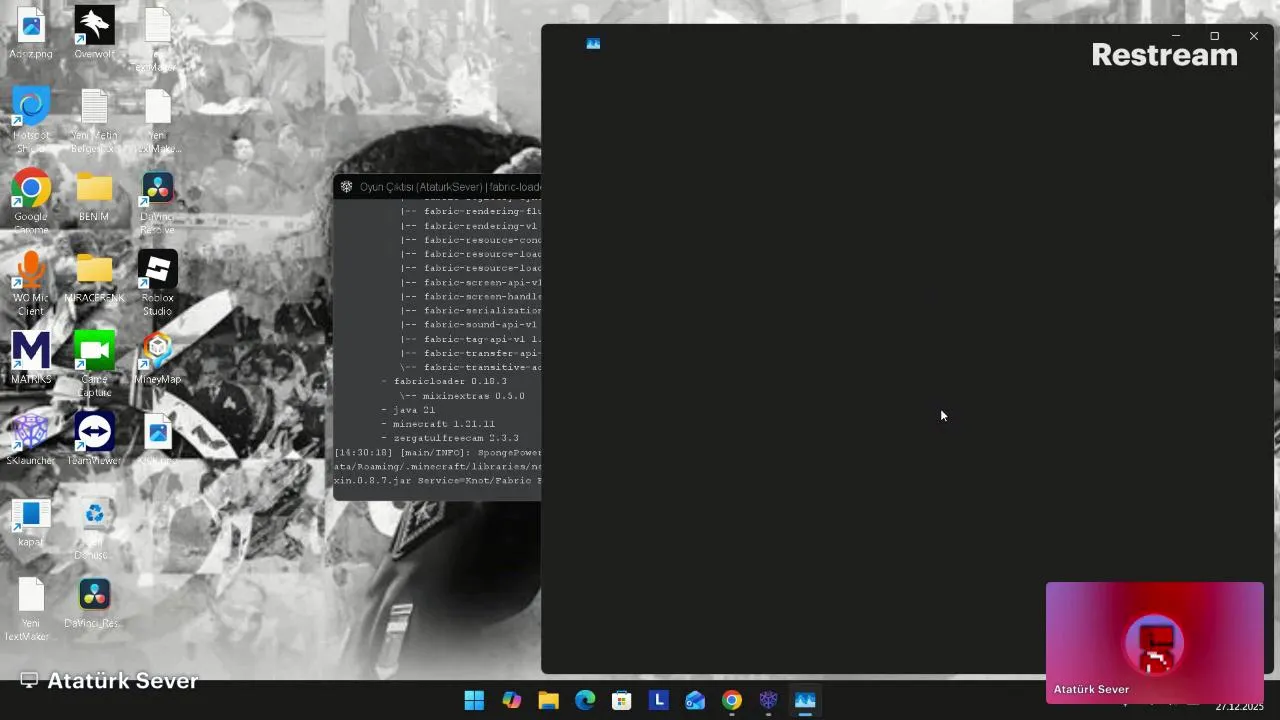Launch the Game Capture shortcut
The height and width of the screenshot is (720, 1280).
(94, 363)
